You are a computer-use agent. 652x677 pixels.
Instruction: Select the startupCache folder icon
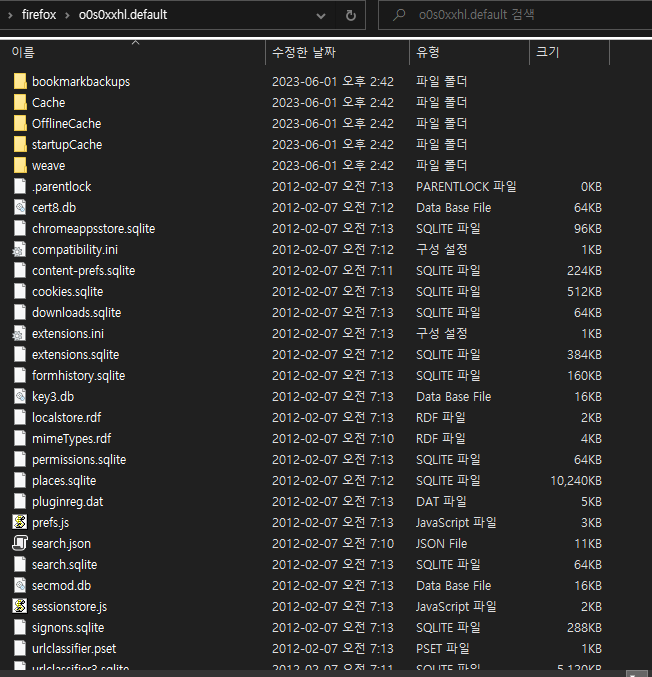pyautogui.click(x=20, y=144)
